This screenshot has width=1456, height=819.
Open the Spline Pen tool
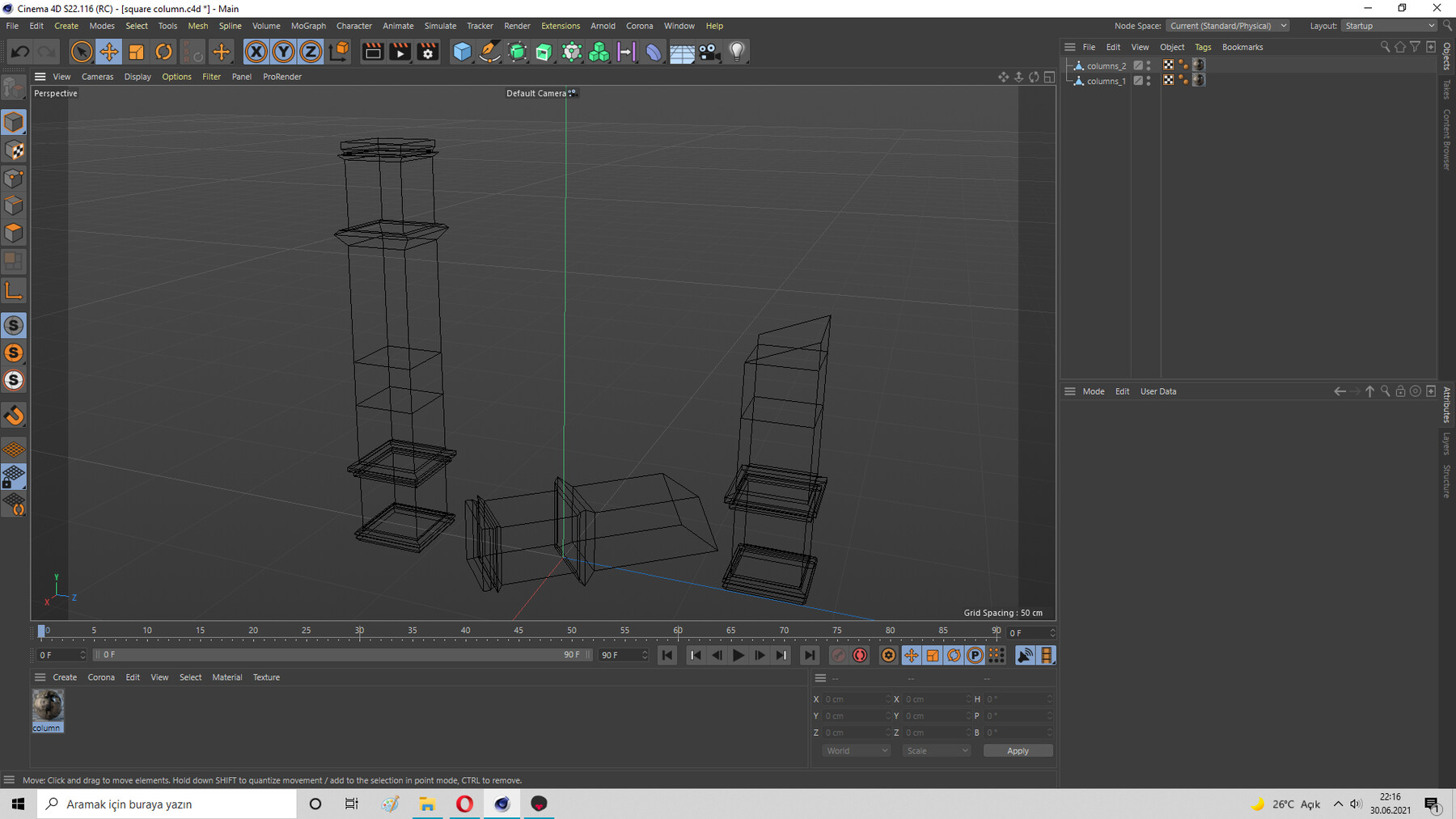pos(489,52)
